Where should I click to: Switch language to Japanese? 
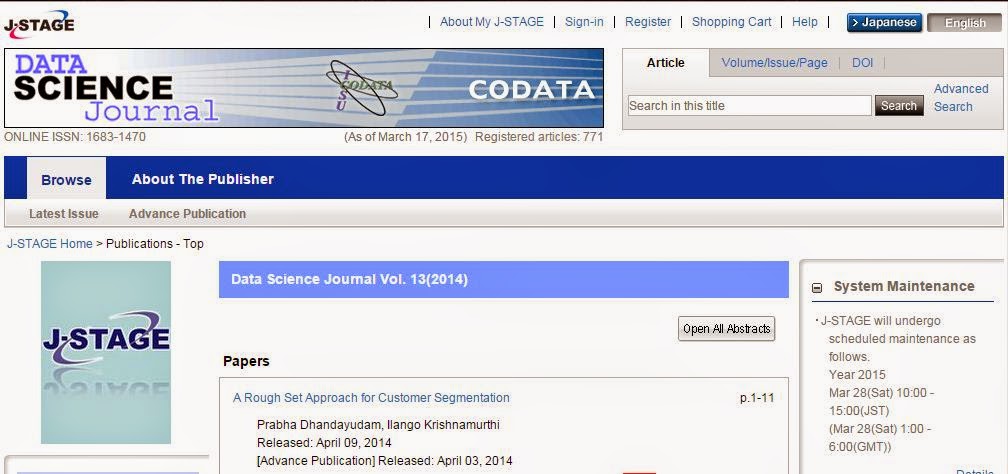[885, 23]
